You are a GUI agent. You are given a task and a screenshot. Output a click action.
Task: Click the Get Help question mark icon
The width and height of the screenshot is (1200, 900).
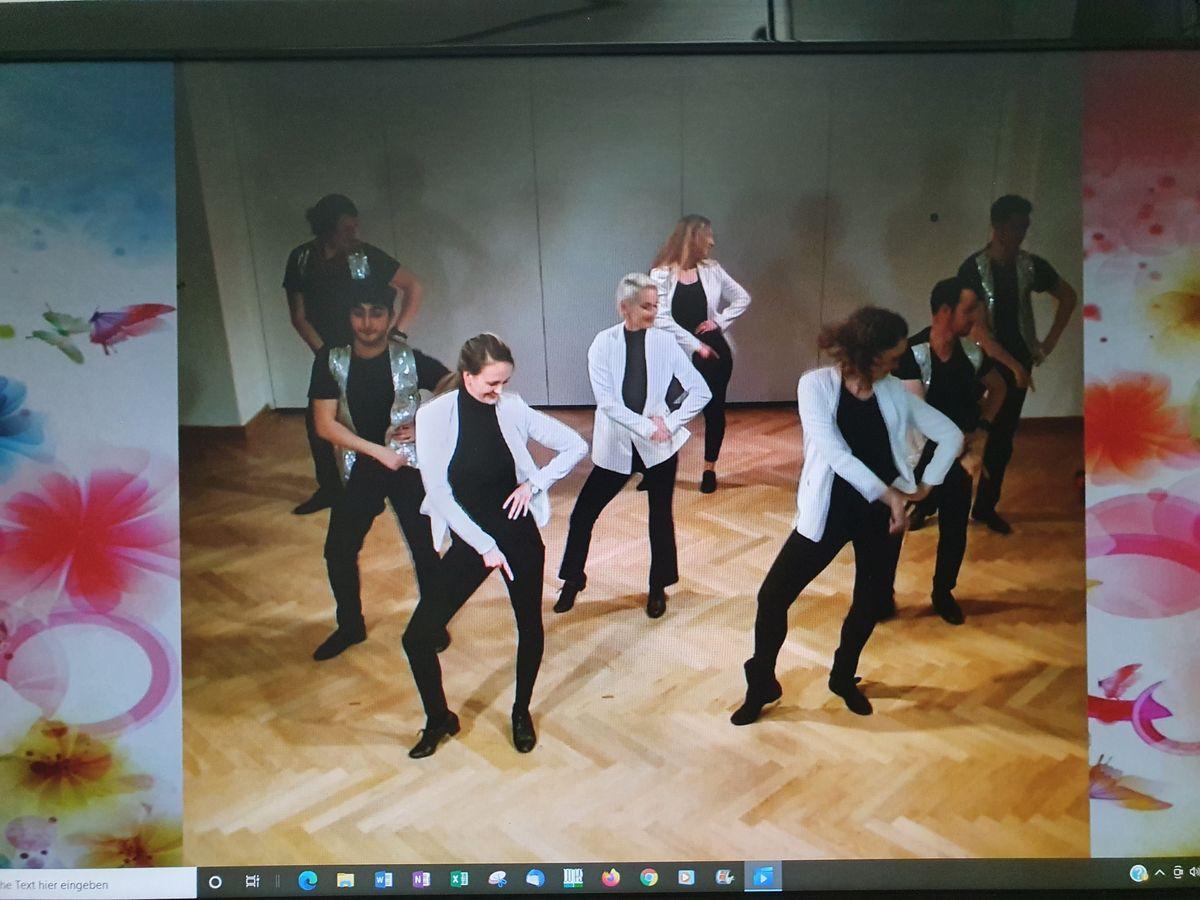[1138, 873]
